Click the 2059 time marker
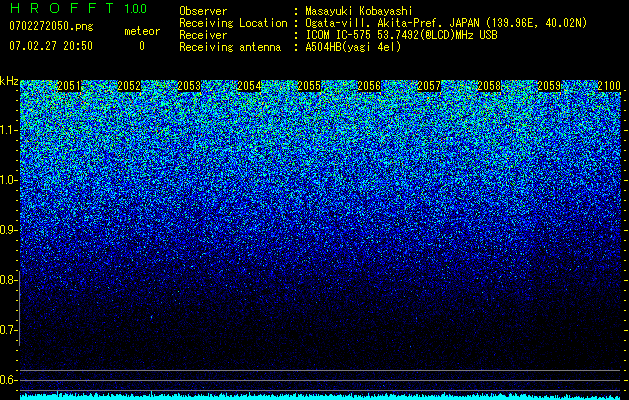 [x=549, y=86]
